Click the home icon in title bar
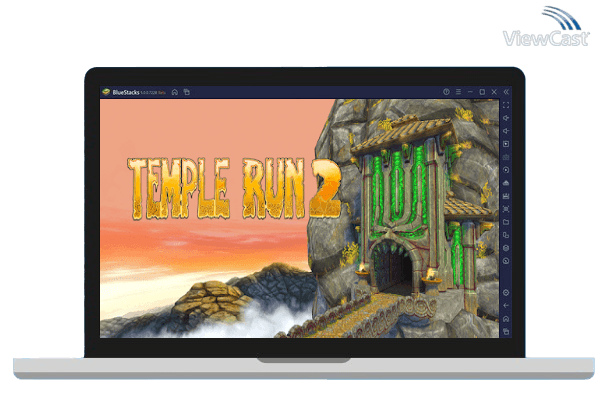The width and height of the screenshot is (602, 414). [x=175, y=92]
